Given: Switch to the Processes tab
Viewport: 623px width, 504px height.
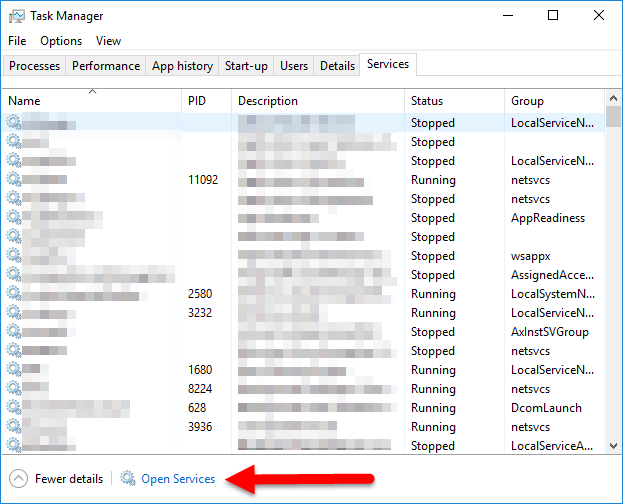Looking at the screenshot, I should point(34,66).
